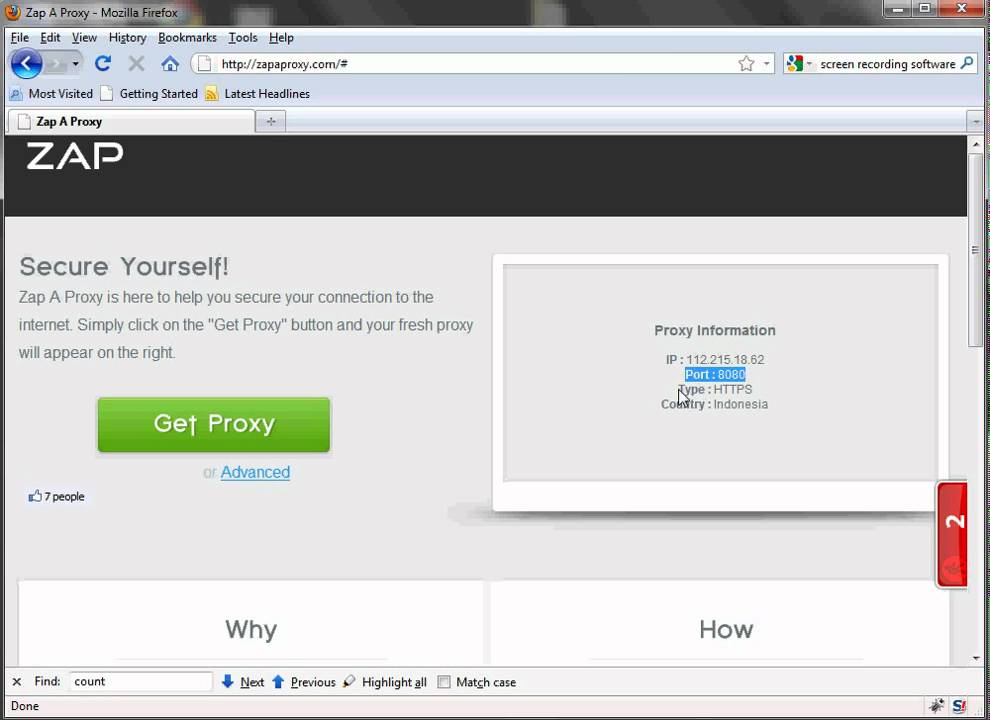Enable the Match case checkbox
This screenshot has height=720, width=990.
pyautogui.click(x=444, y=682)
